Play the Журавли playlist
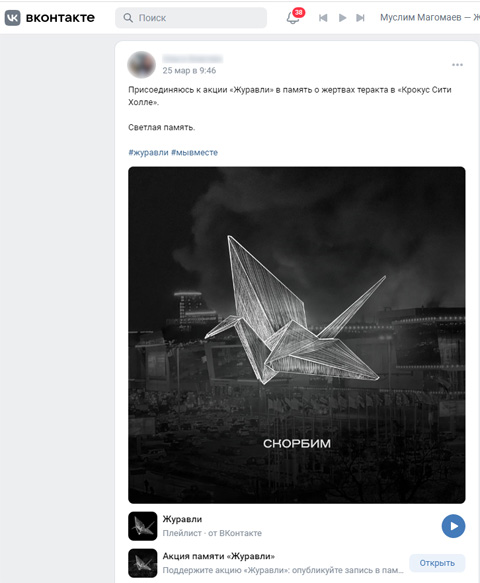This screenshot has height=583, width=480. coord(453,526)
